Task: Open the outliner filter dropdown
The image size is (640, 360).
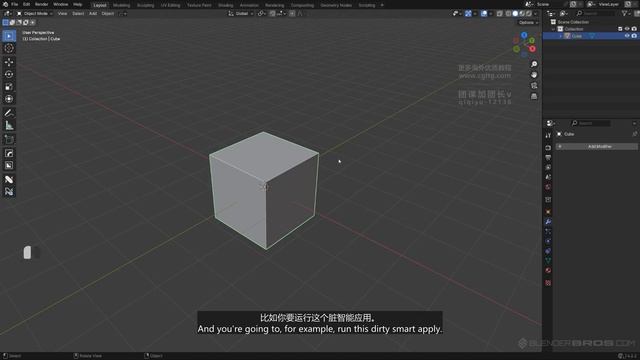Action: [626, 13]
